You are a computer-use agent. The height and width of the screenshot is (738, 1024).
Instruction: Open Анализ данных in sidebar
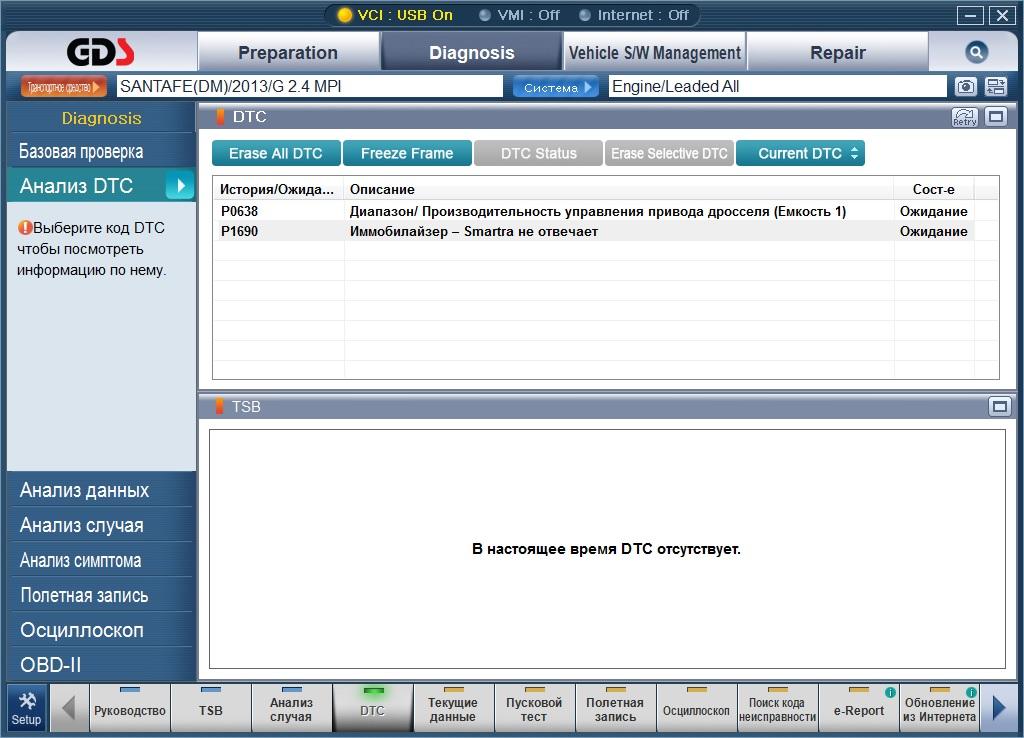pyautogui.click(x=101, y=490)
